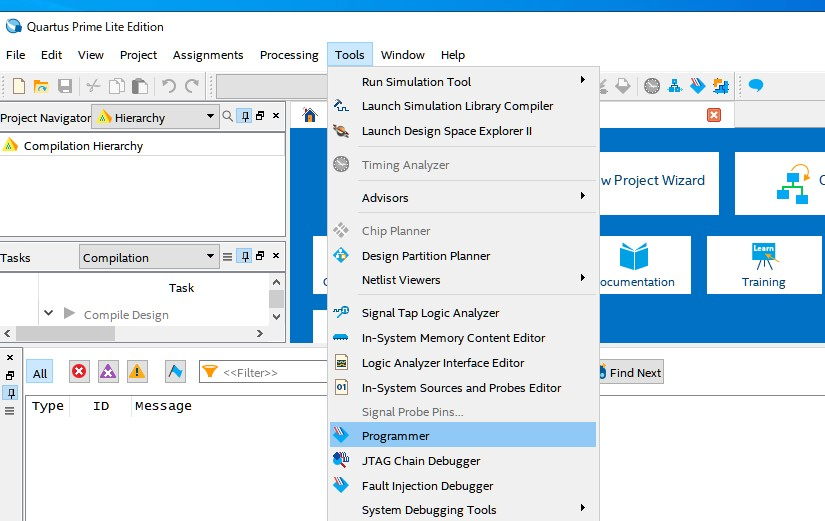Viewport: 825px width, 521px height.
Task: Toggle the All messages filter button
Action: coord(40,373)
